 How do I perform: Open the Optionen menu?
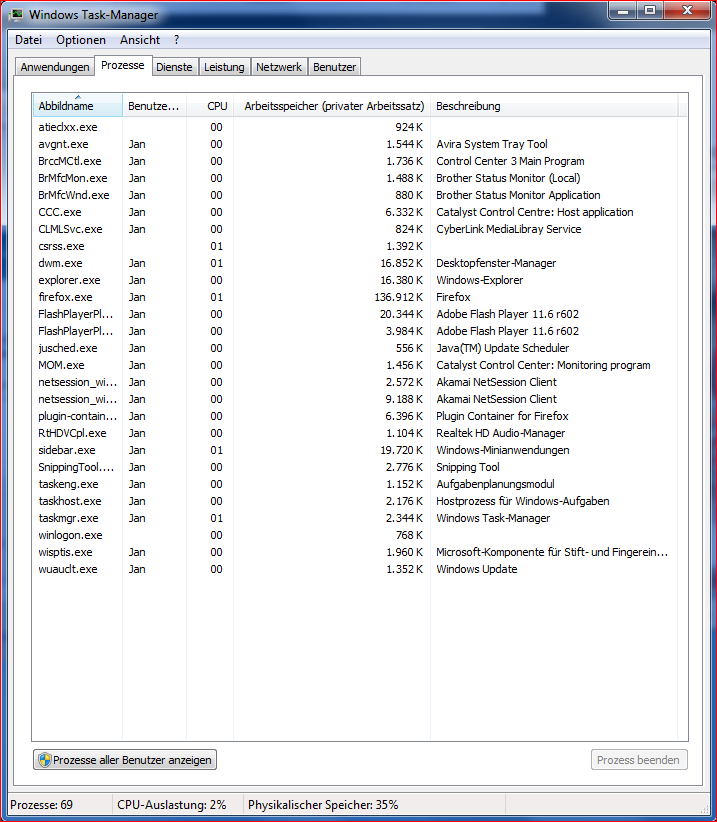pos(81,40)
